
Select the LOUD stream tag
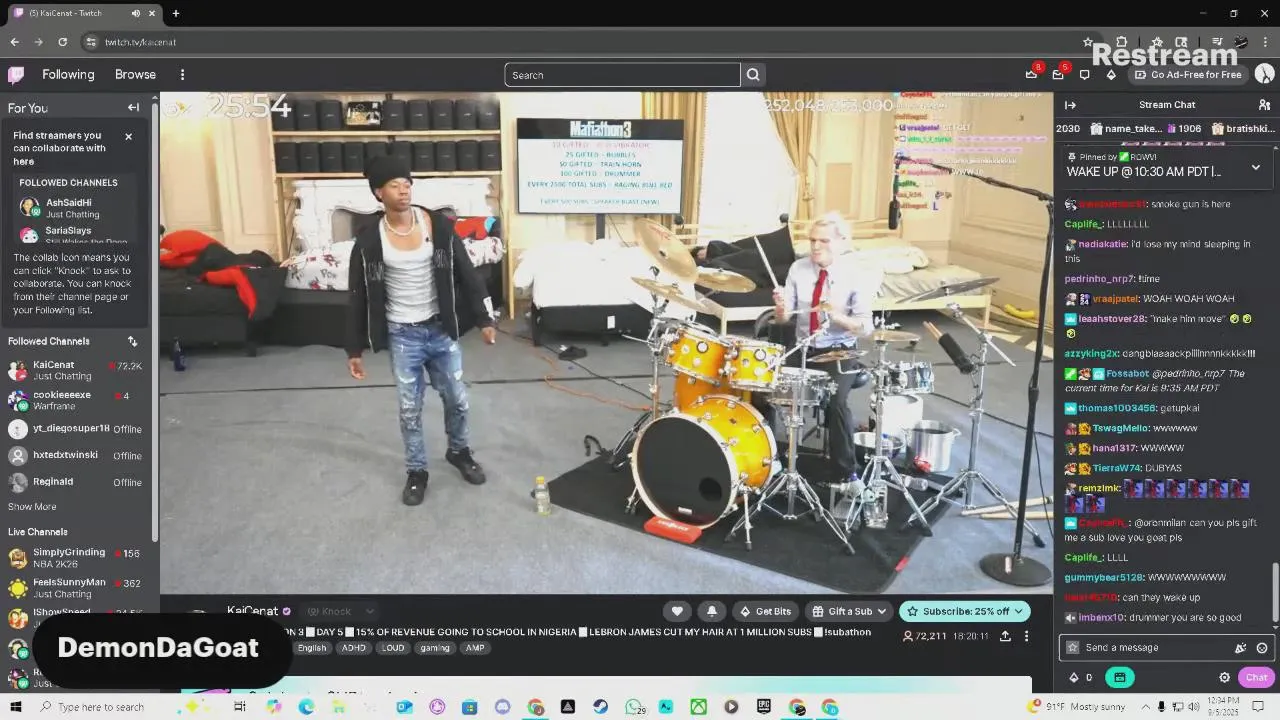(393, 648)
